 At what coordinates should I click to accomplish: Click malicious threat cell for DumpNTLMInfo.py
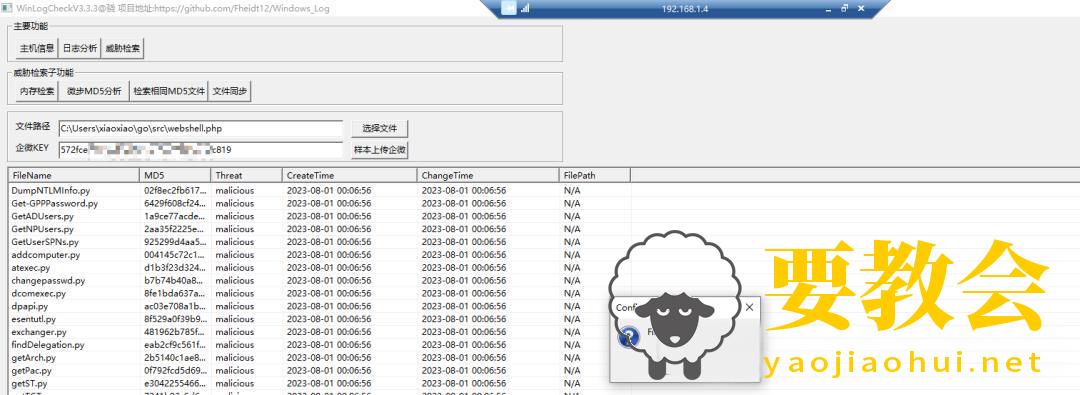234,190
